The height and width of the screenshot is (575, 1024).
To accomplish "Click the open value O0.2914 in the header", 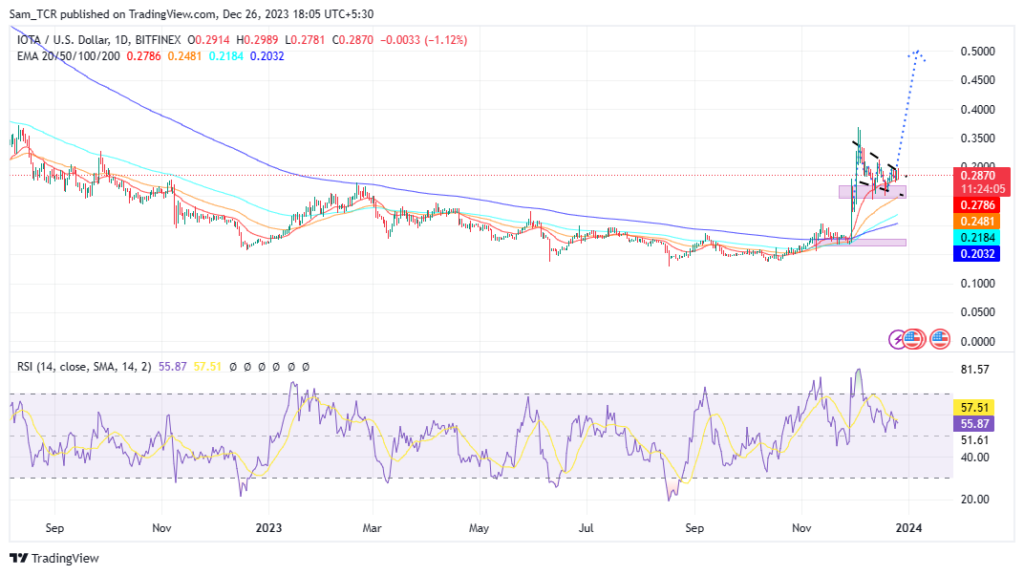I will coord(208,40).
